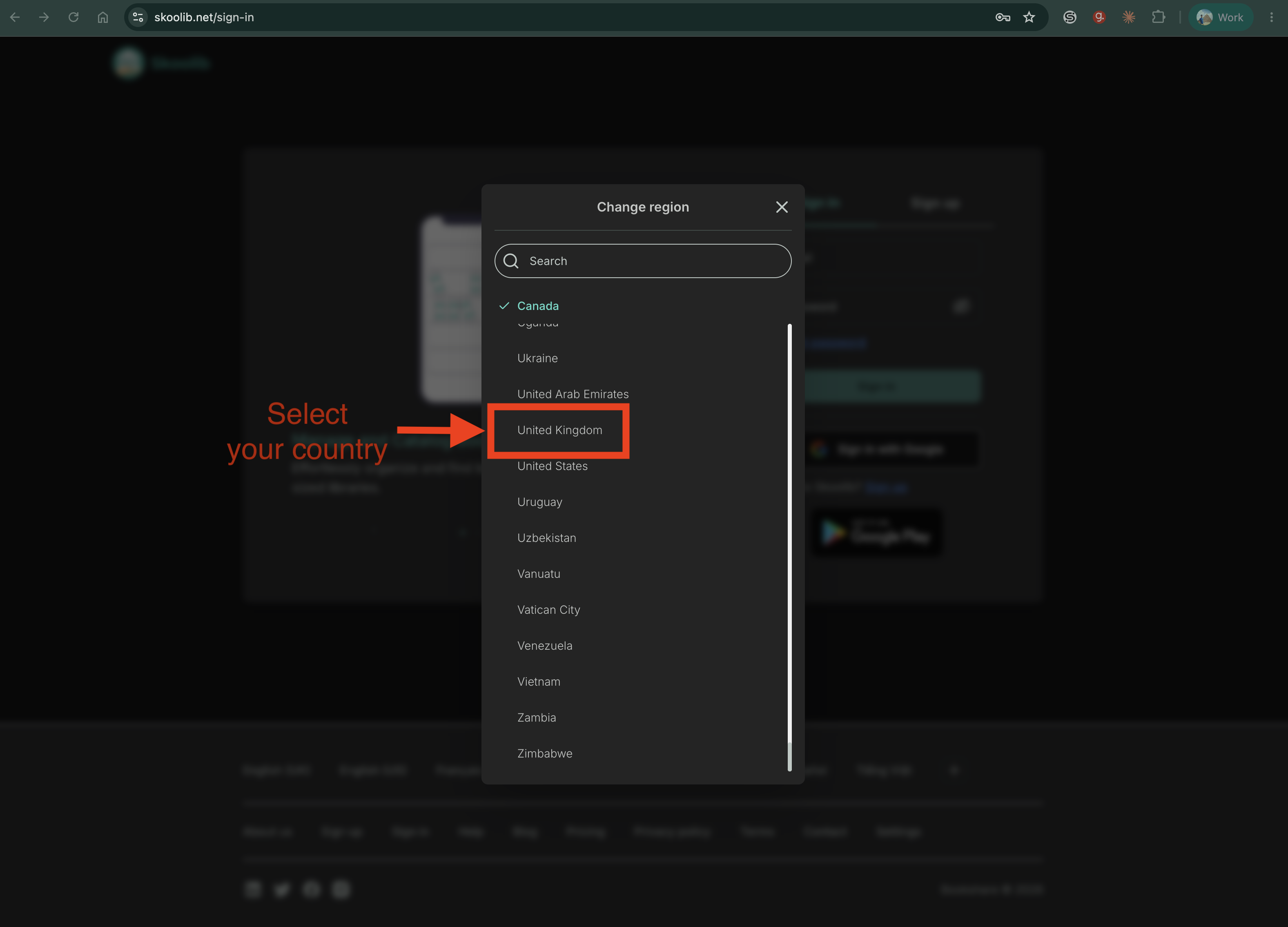Click the orange starburst extension icon
Viewport: 1288px width, 927px height.
[1128, 17]
